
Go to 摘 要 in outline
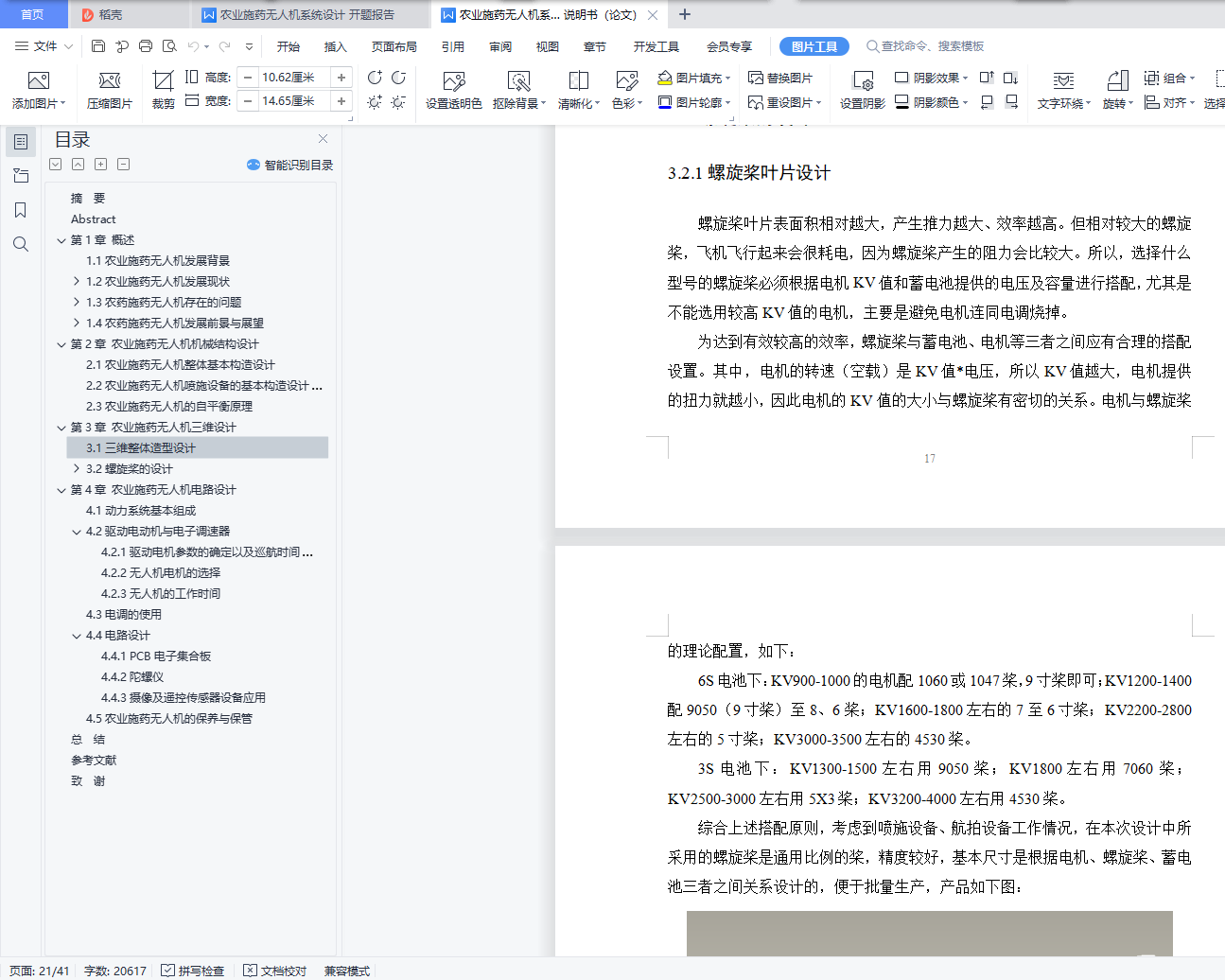tap(88, 199)
